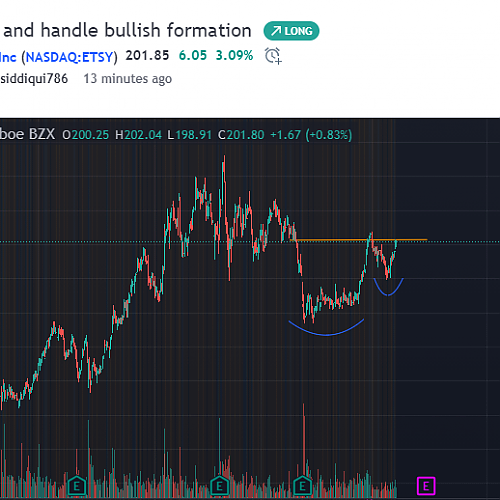Click the magenta upcoming earnings E marker
Image resolution: width=500 pixels, height=500 pixels.
pyautogui.click(x=426, y=486)
